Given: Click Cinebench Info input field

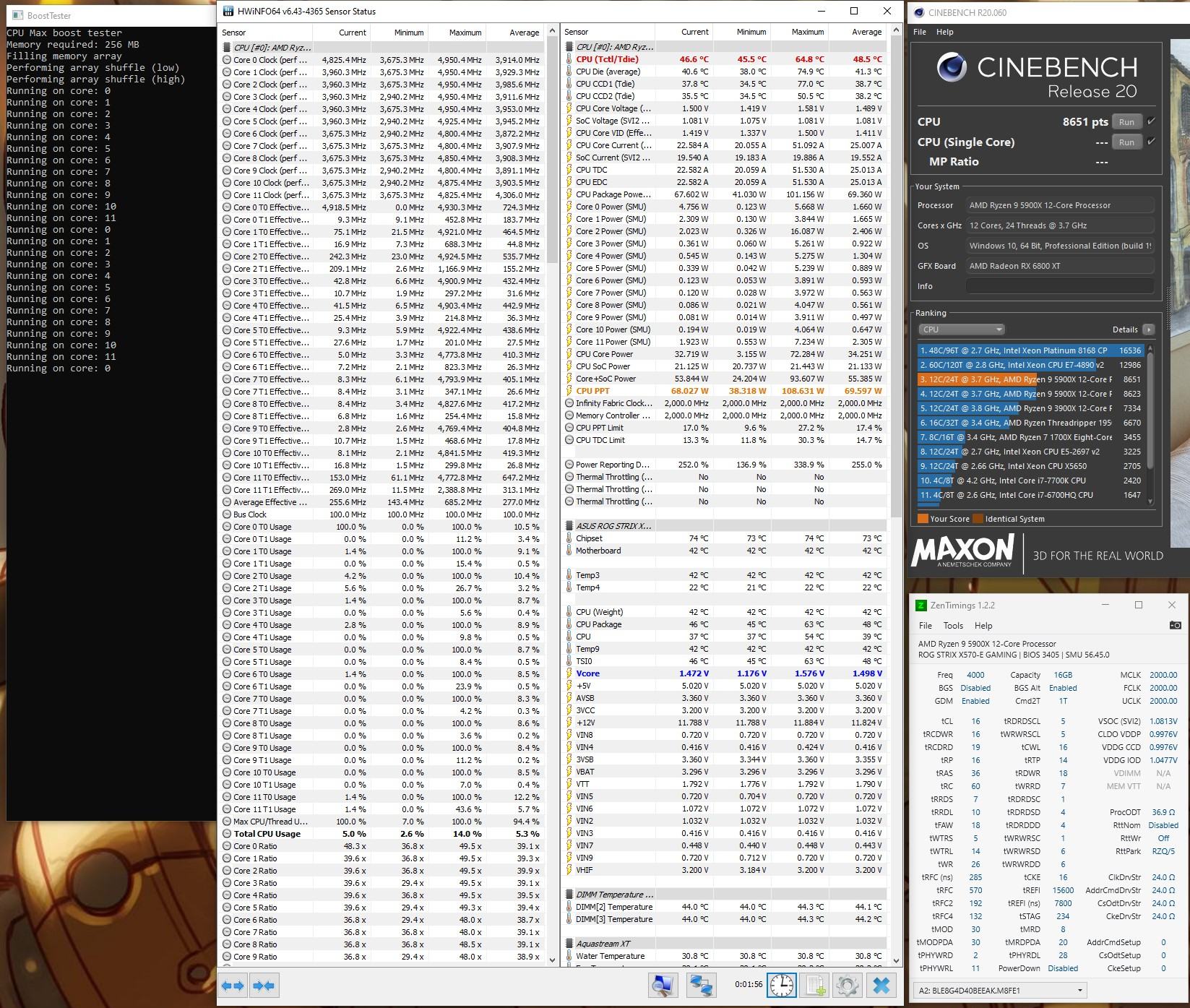Looking at the screenshot, I should (x=1060, y=286).
